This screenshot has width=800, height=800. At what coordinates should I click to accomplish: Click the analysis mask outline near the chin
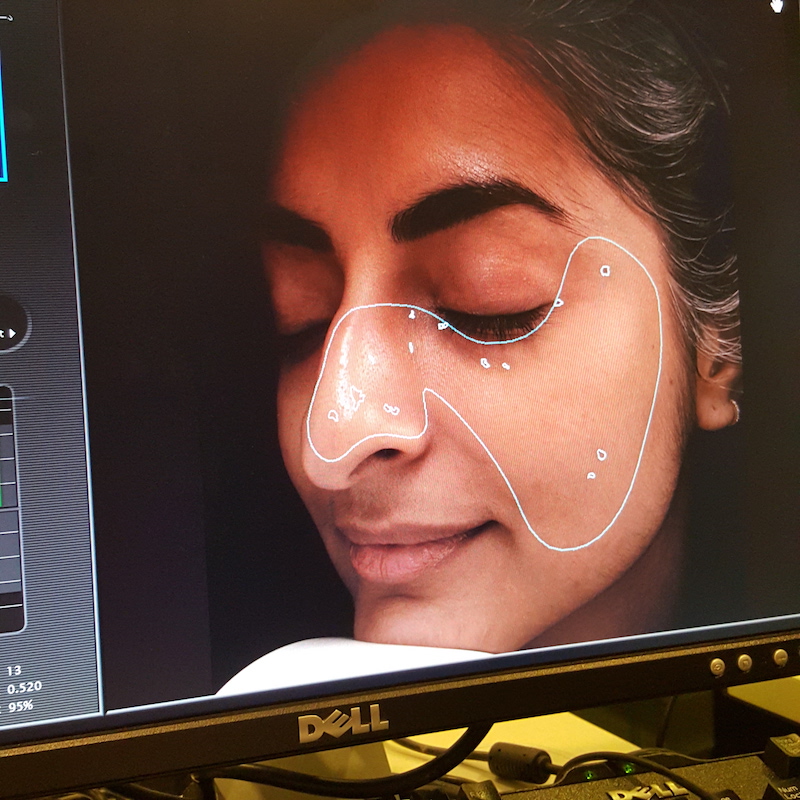click(x=560, y=549)
